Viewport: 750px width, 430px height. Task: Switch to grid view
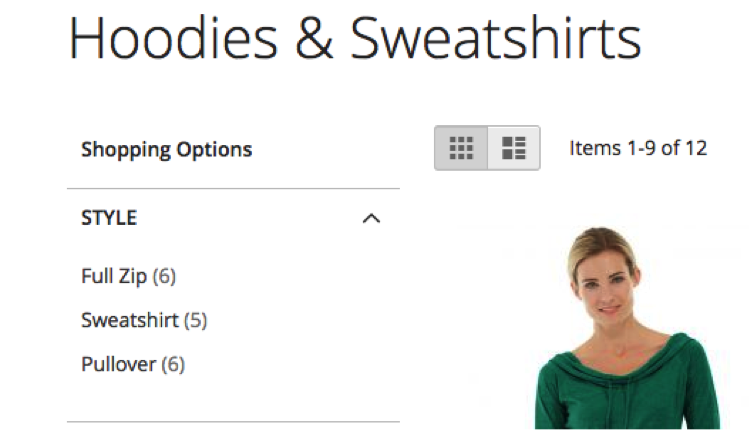pyautogui.click(x=461, y=148)
